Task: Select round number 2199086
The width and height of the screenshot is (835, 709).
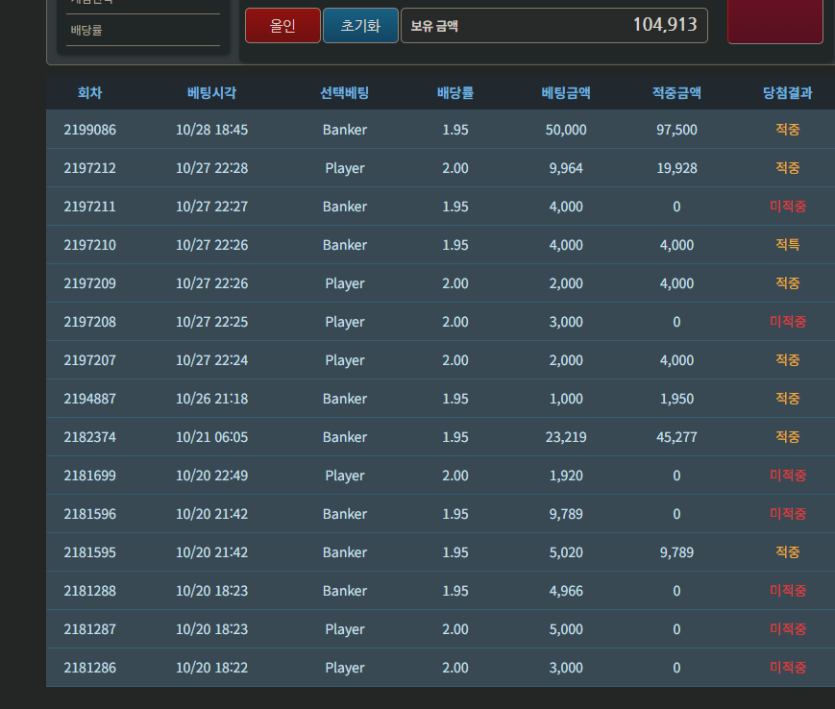Action: (89, 129)
